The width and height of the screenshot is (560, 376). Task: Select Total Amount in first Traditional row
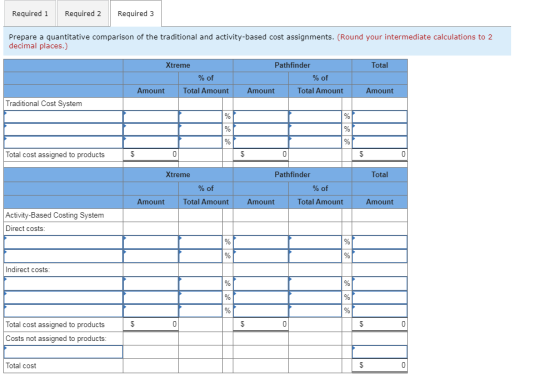380,116
